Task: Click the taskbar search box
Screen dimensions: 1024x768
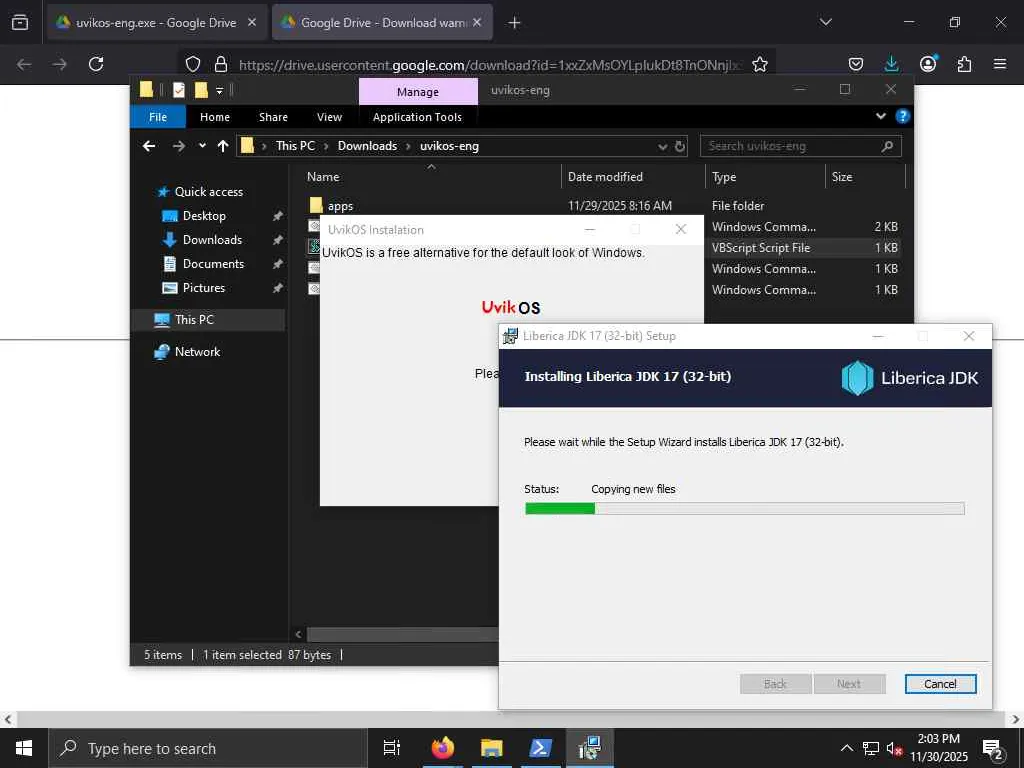Action: (208, 748)
